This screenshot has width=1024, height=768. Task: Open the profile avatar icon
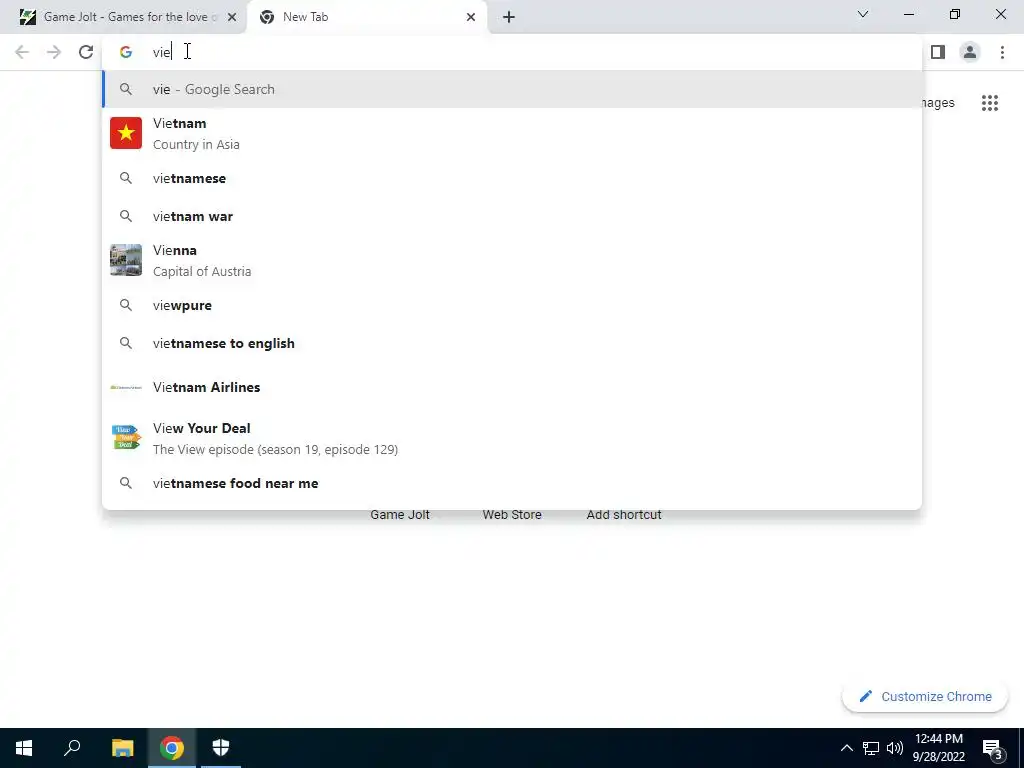pos(970,52)
